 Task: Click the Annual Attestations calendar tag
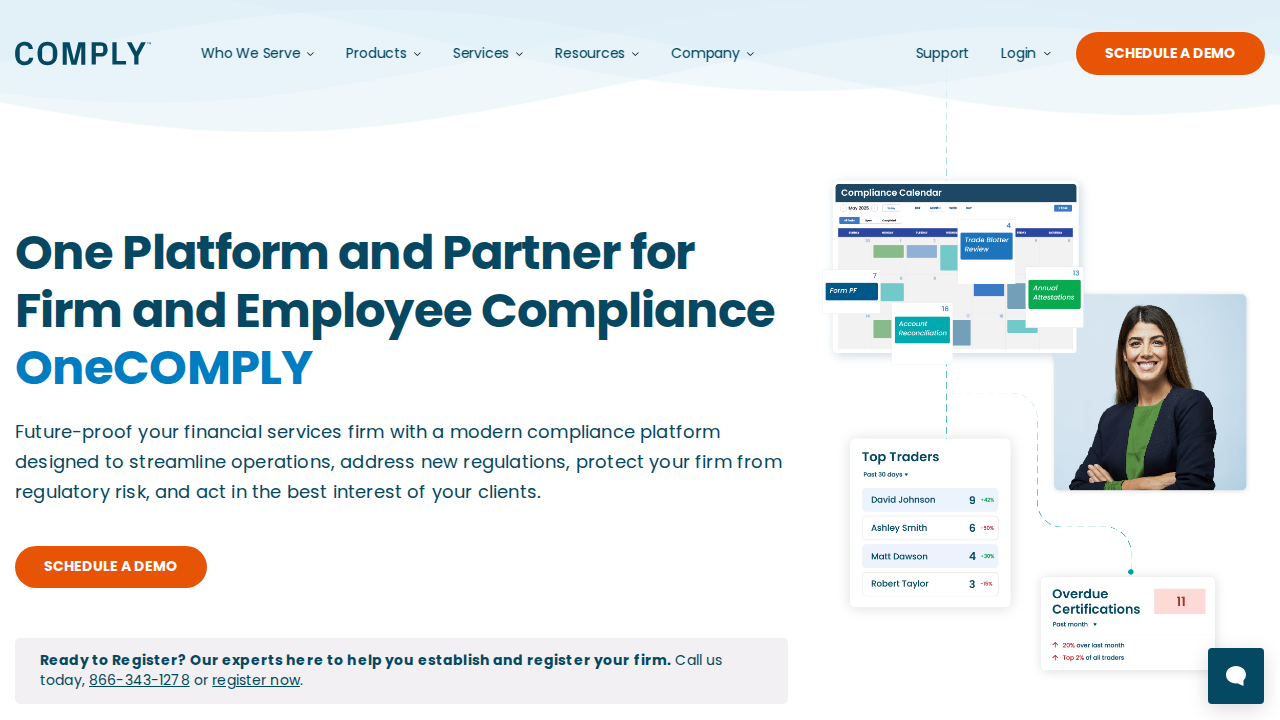pos(1054,293)
